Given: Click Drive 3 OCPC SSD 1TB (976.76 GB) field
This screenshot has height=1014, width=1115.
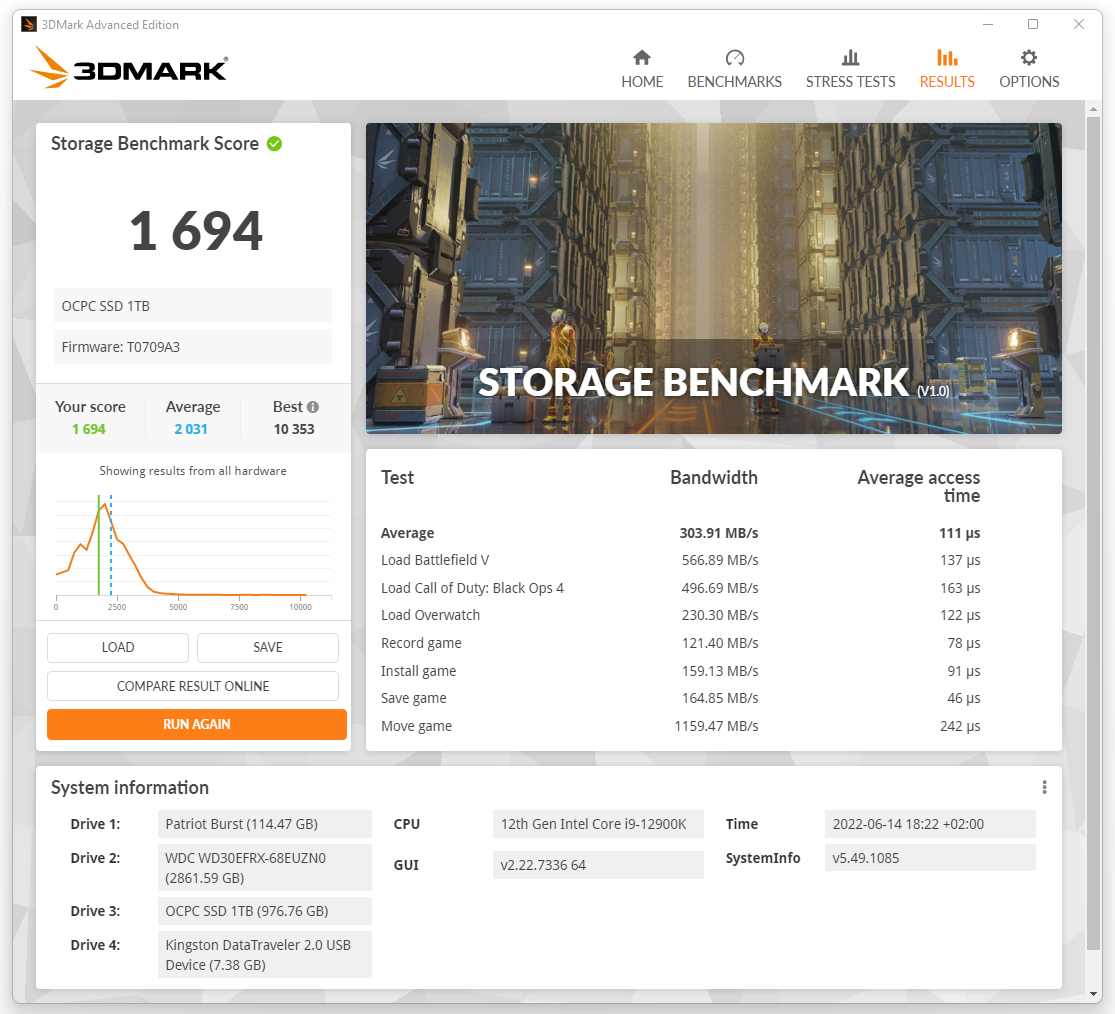Looking at the screenshot, I should 265,911.
